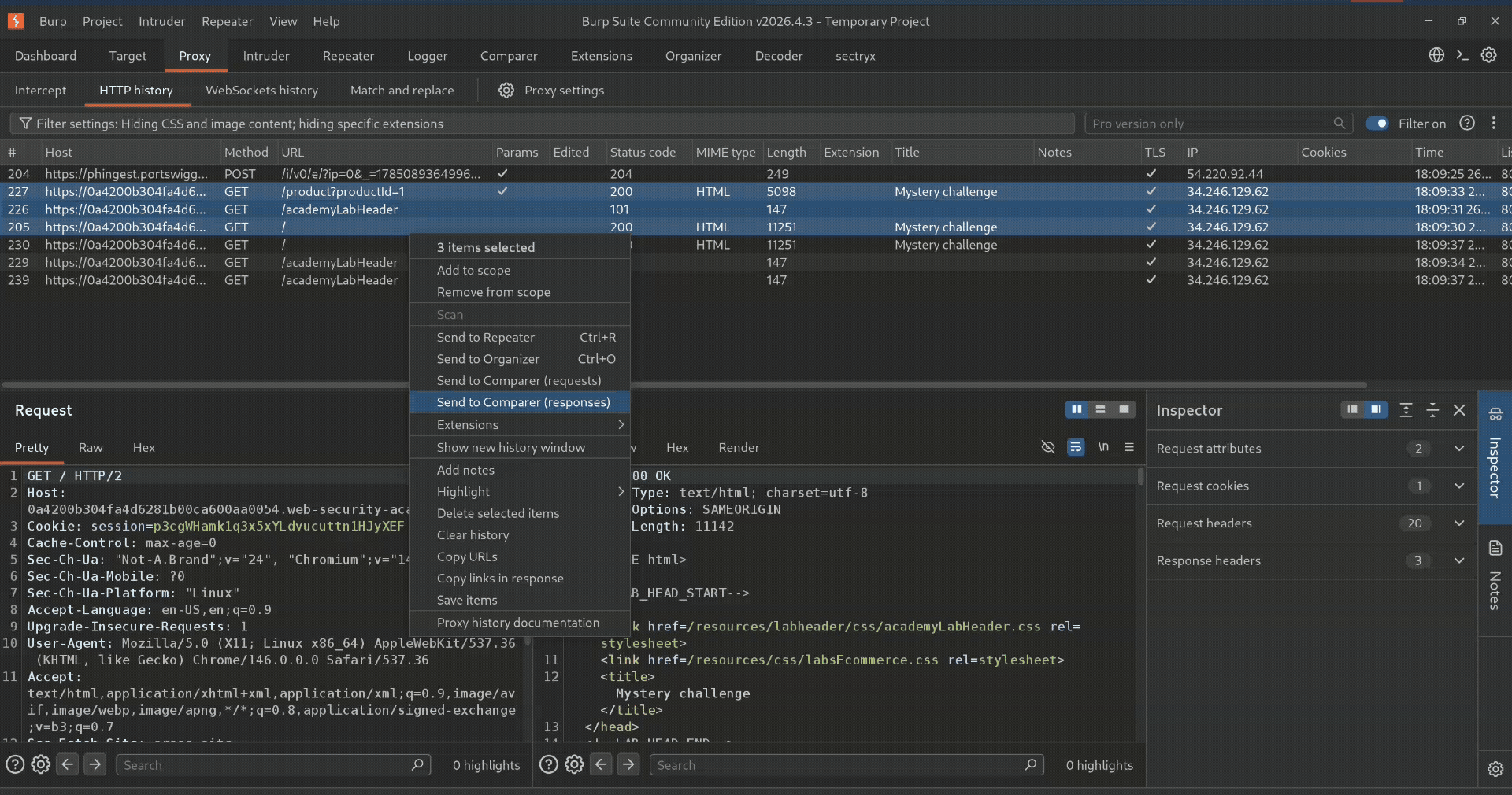Turn off the Filter on toggle
The image size is (1512, 795).
1377,124
